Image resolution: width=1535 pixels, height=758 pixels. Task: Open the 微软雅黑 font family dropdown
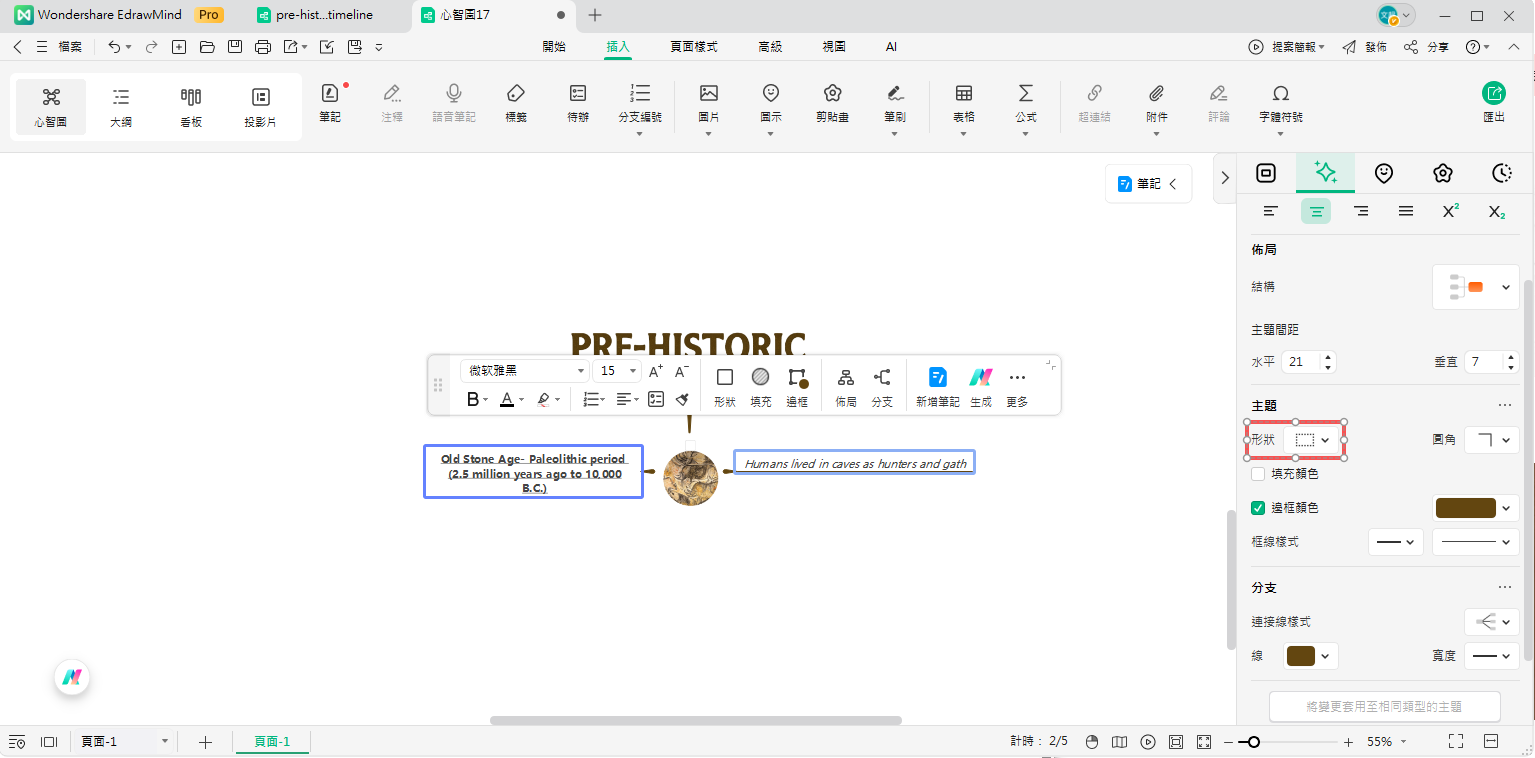point(525,371)
